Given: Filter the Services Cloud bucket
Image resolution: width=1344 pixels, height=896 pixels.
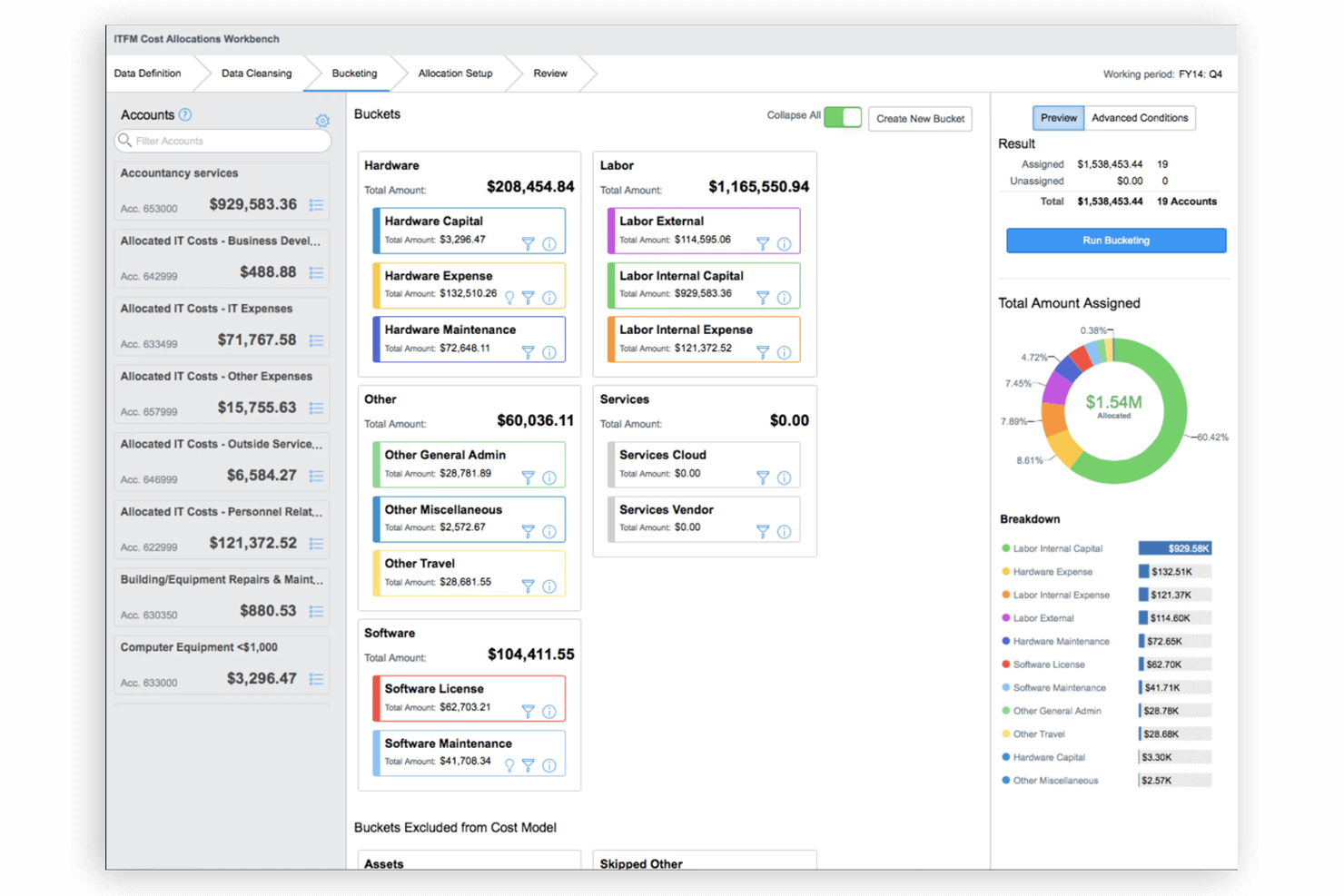Looking at the screenshot, I should click(x=763, y=477).
